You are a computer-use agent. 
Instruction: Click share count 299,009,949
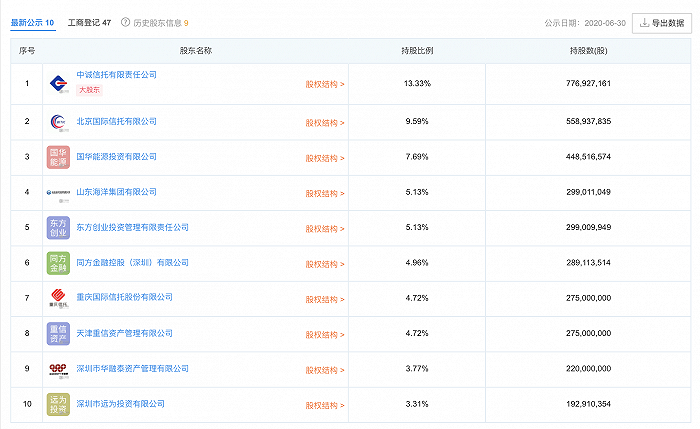[x=588, y=227]
